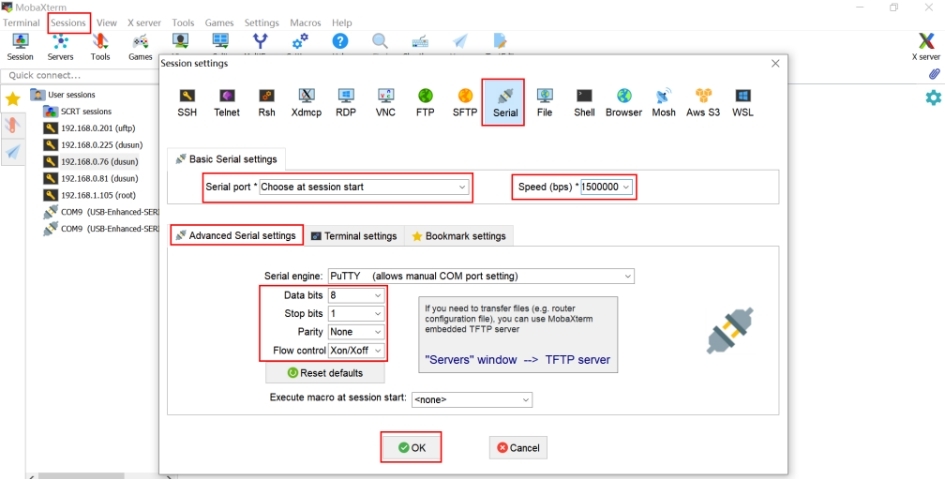Click the blue gears Settings toolbar icon
The height and width of the screenshot is (481, 945).
[x=300, y=42]
